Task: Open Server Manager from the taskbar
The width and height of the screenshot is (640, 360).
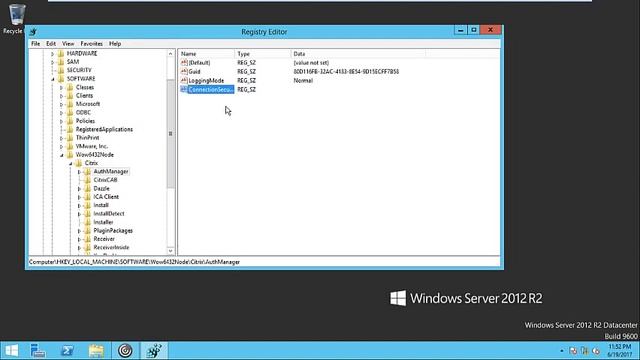Action: point(38,351)
